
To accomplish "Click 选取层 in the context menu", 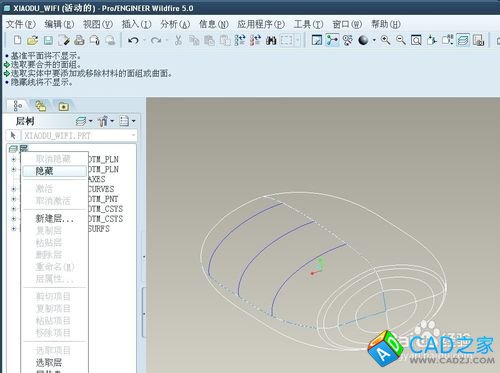I will coord(49,362).
